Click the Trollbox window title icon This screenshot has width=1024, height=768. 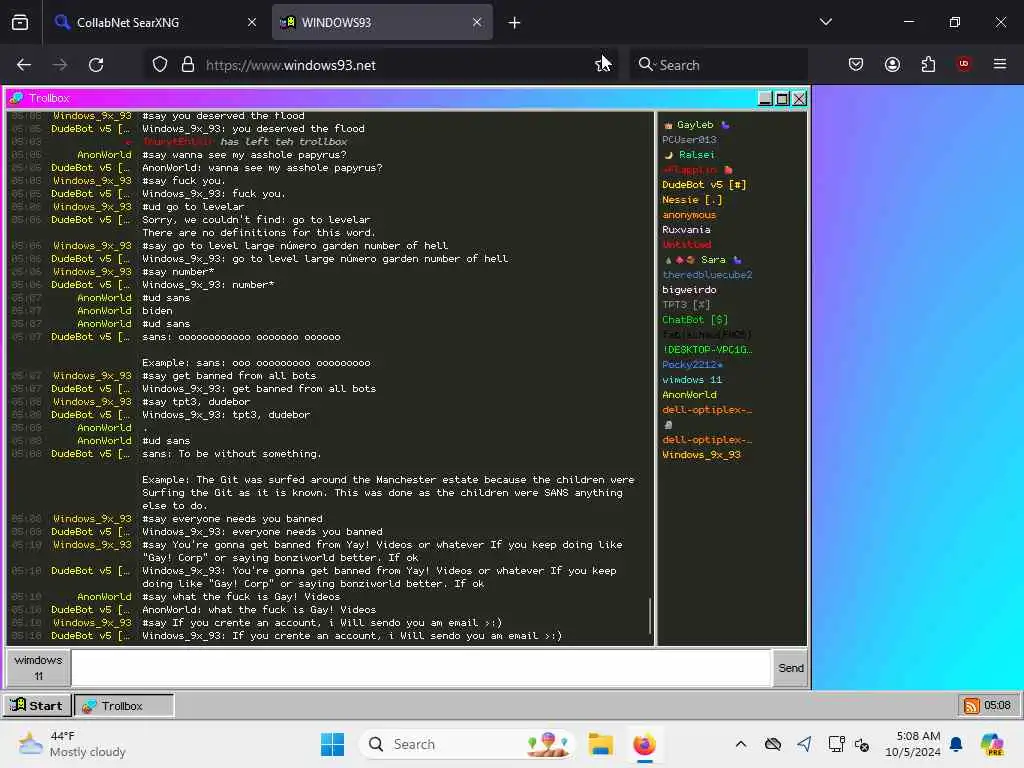[16, 98]
